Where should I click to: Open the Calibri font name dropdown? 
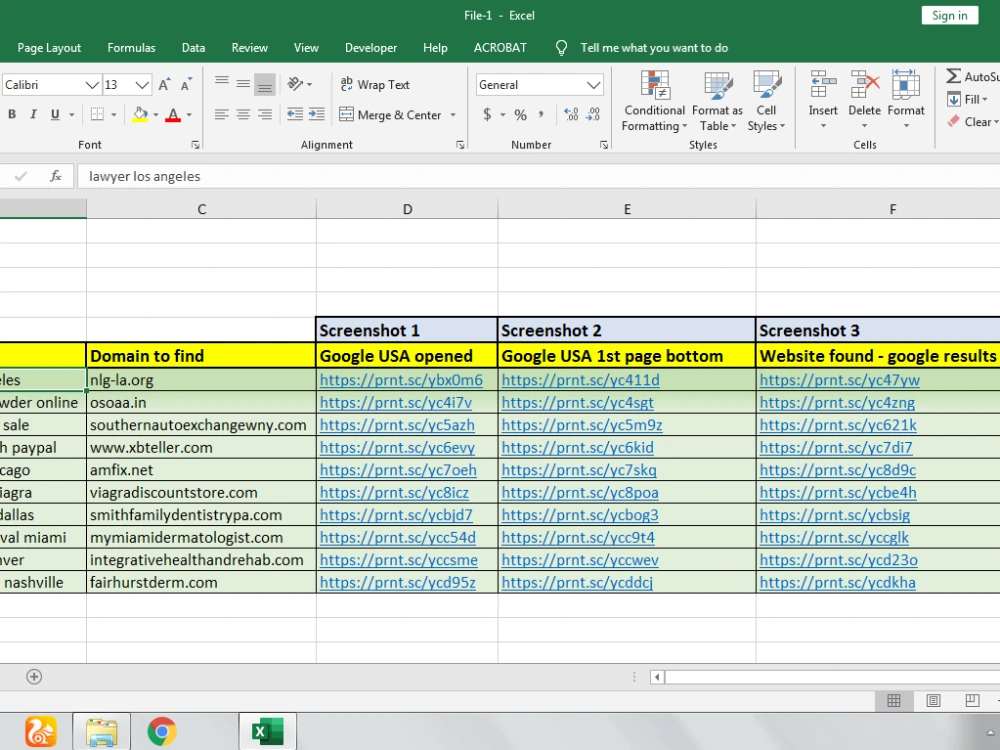pos(92,85)
